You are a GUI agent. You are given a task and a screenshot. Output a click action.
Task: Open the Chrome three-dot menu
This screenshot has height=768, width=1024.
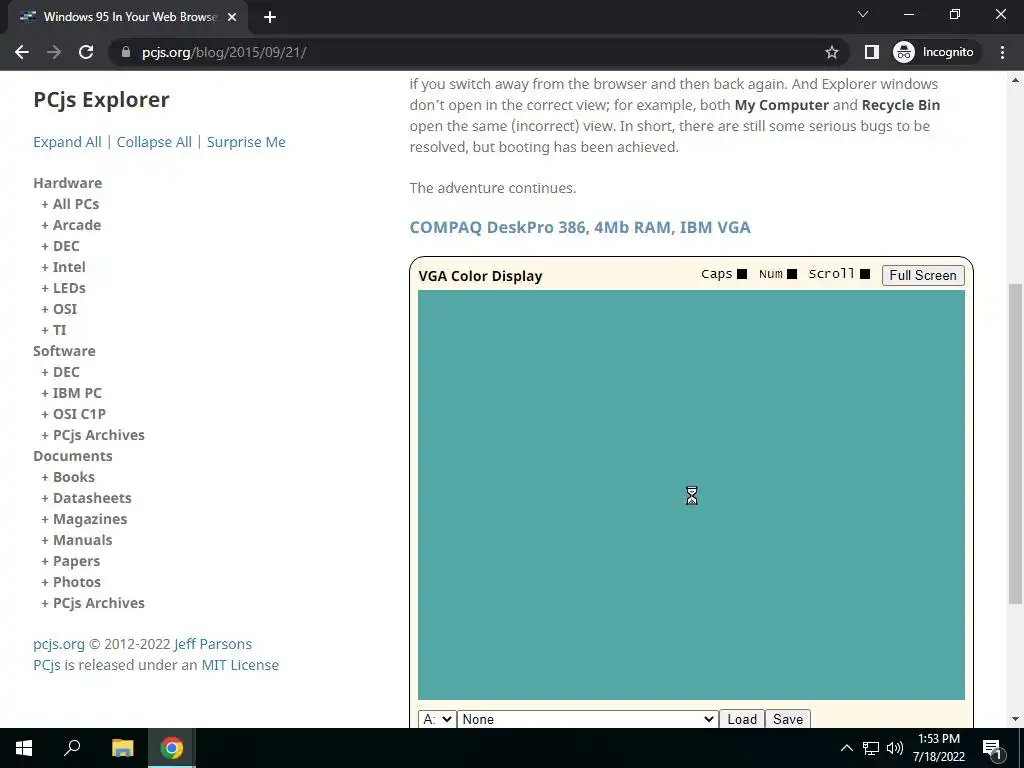[1002, 52]
